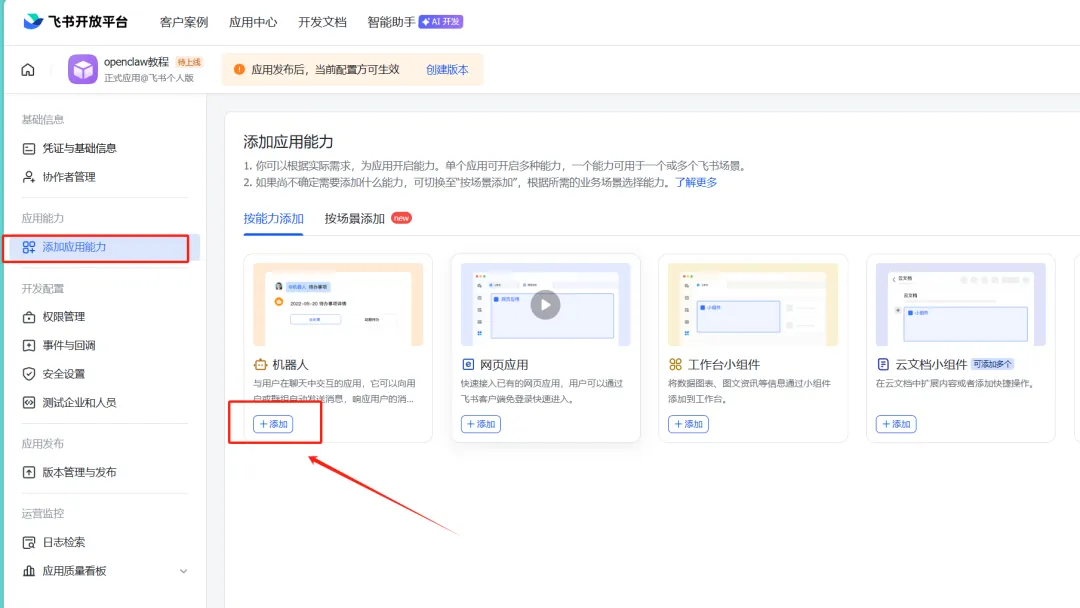1080x608 pixels.
Task: Add the 机器人 capability
Action: 273,424
